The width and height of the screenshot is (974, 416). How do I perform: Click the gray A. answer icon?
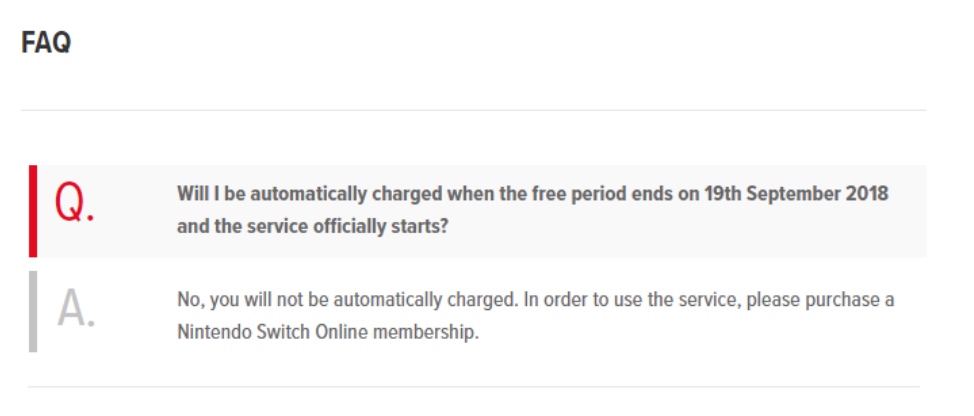point(76,309)
